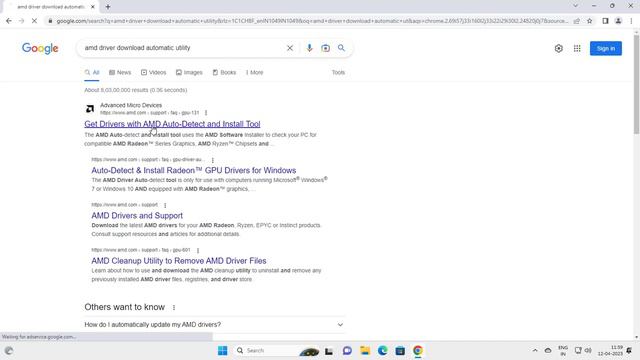Select the All results tab
The width and height of the screenshot is (640, 360).
(x=92, y=72)
